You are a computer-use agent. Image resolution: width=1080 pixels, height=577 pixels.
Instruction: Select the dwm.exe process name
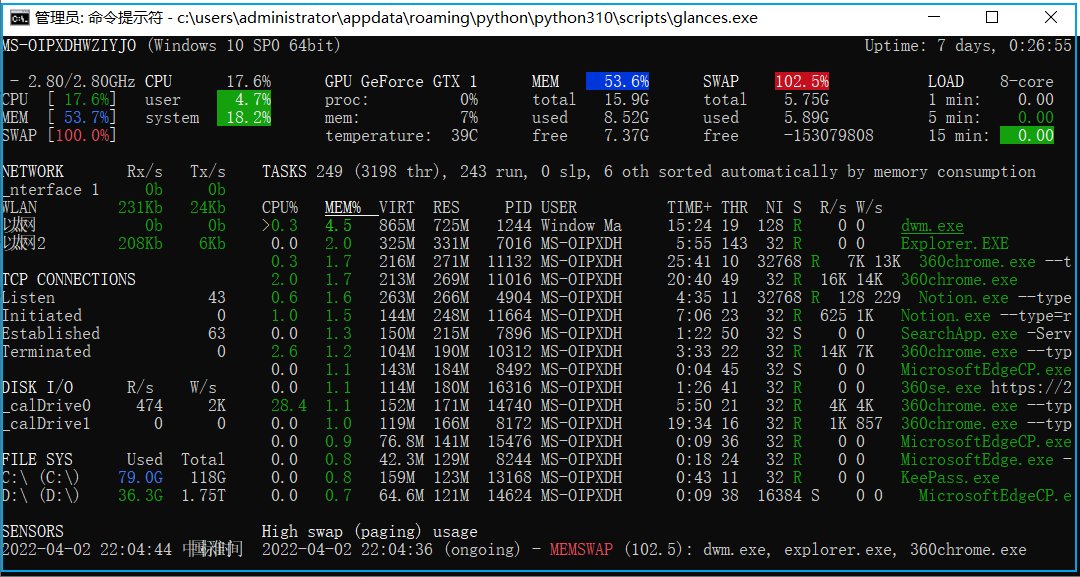click(x=932, y=225)
